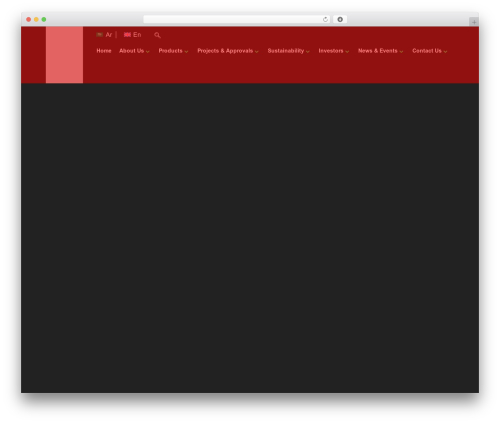The width and height of the screenshot is (500, 423).
Task: Click the search magnifier icon
Action: point(157,35)
